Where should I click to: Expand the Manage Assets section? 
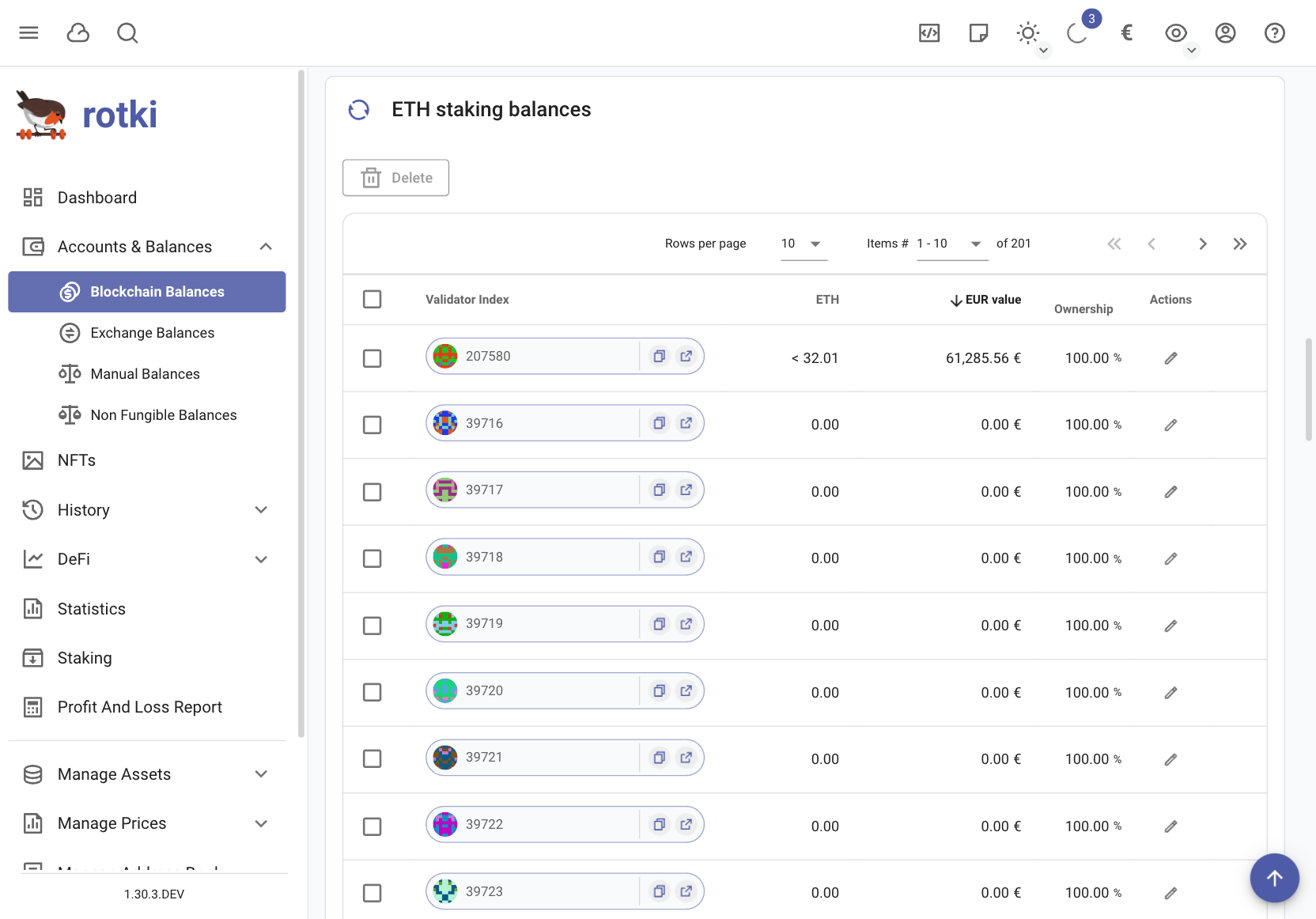point(261,774)
